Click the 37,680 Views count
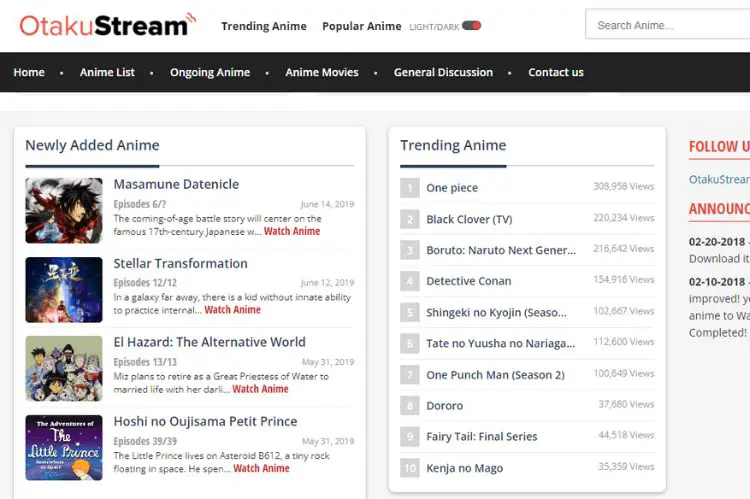 [x=626, y=404]
